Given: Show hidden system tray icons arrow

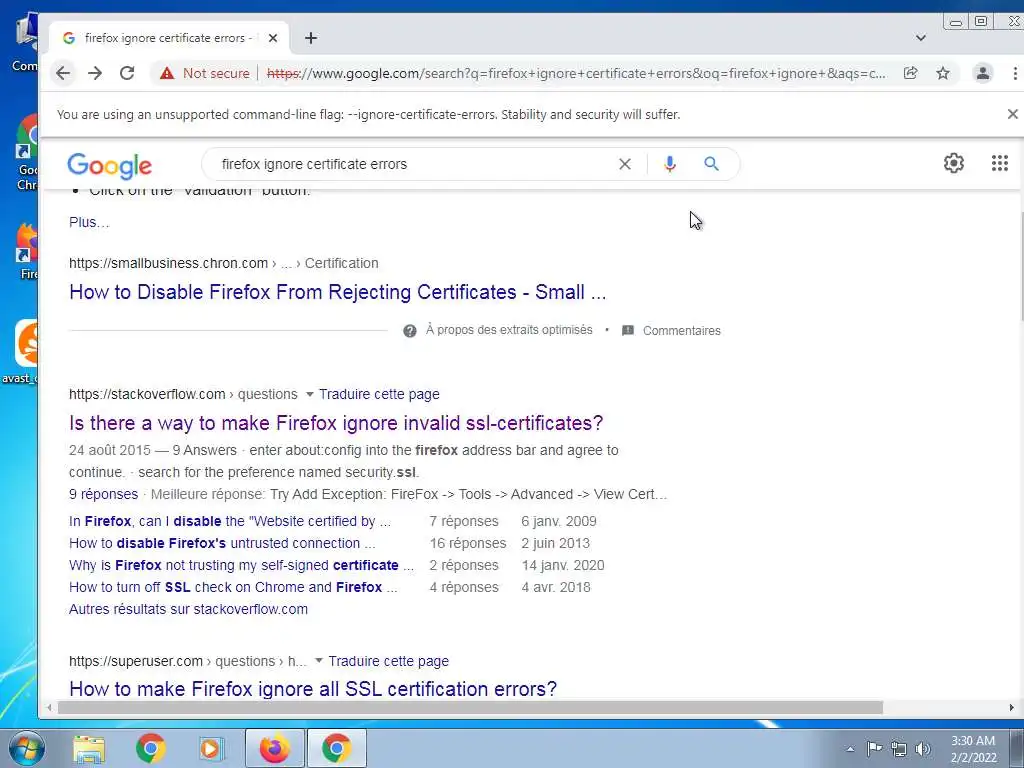Looking at the screenshot, I should click(850, 749).
